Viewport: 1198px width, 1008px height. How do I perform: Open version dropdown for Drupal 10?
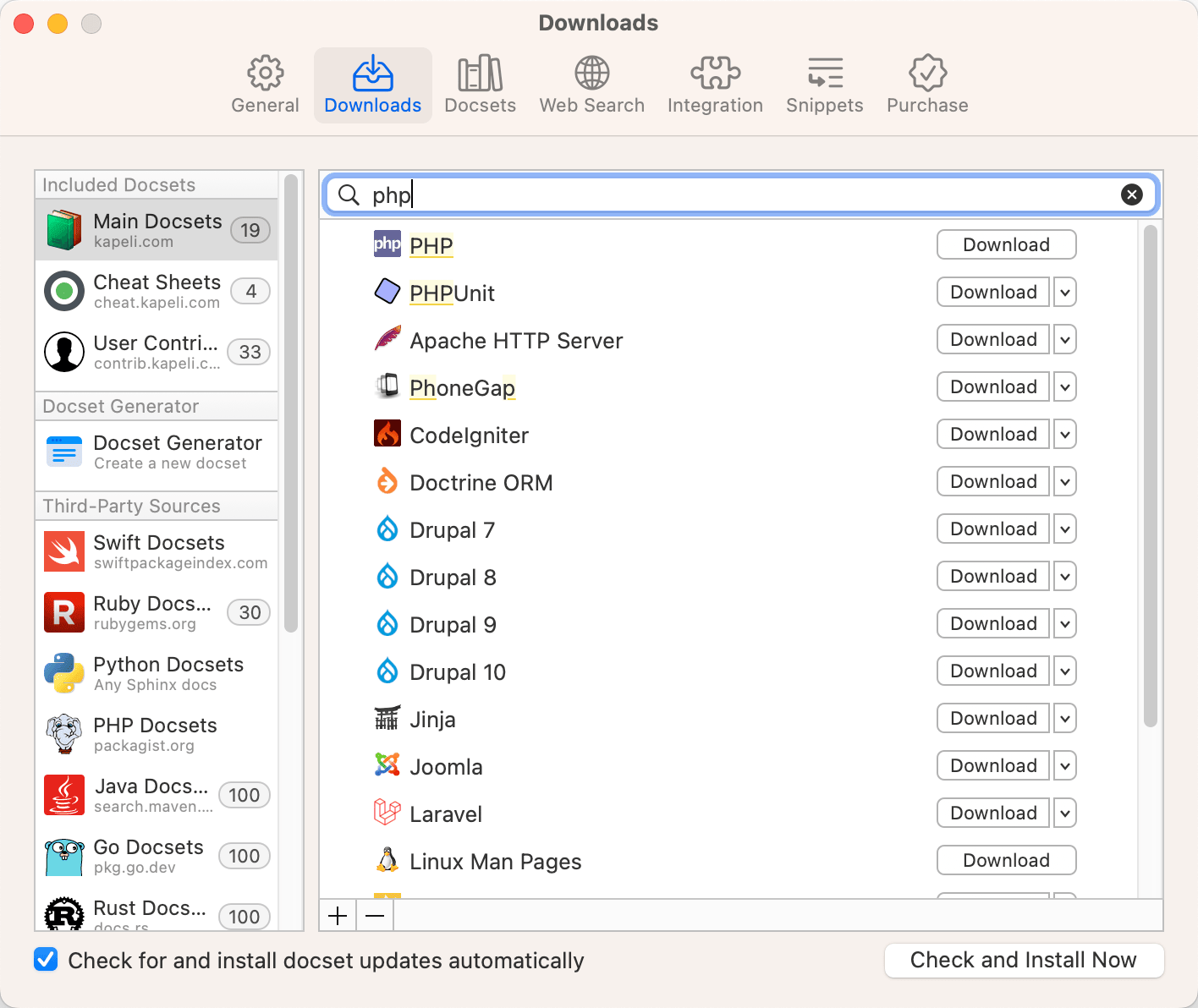[1064, 671]
